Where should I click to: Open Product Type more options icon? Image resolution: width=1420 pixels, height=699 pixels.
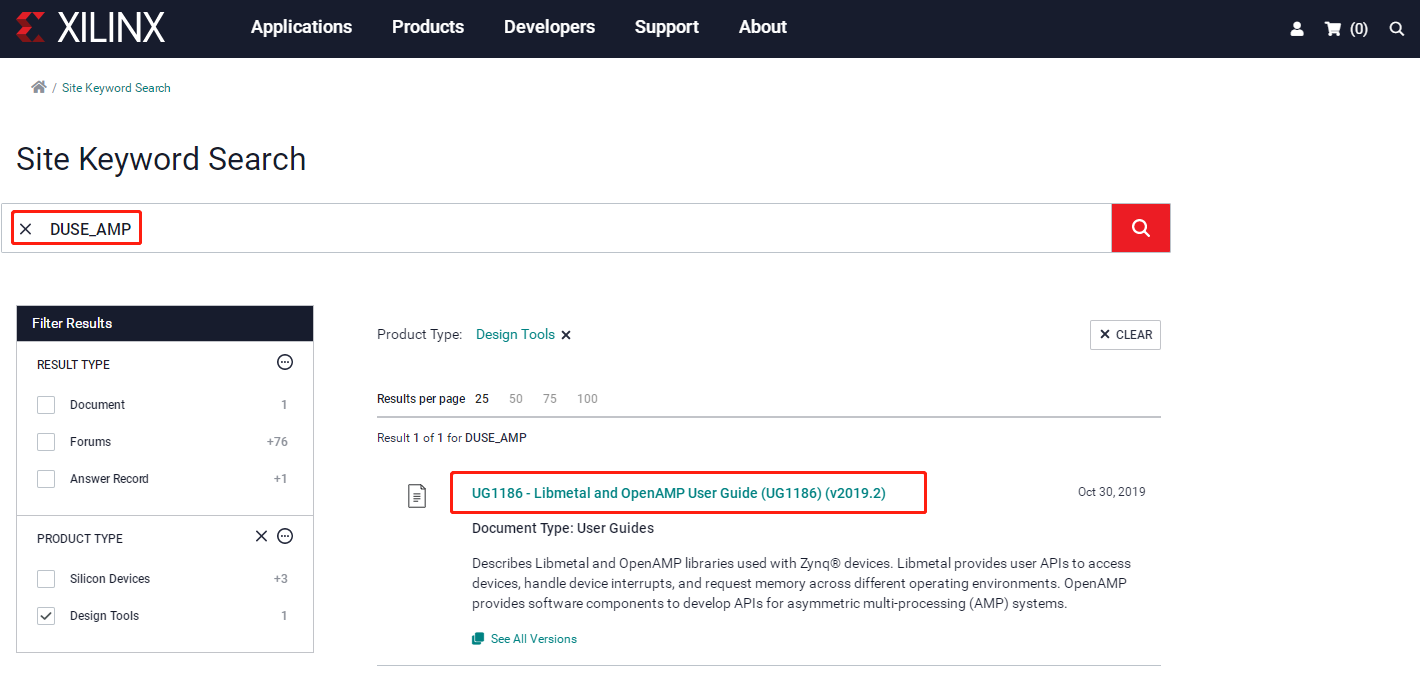point(285,536)
